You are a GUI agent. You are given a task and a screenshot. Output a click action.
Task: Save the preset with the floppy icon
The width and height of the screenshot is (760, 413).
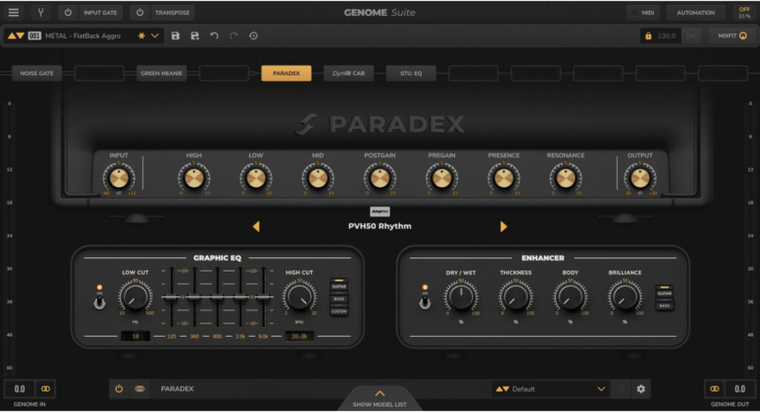pos(175,36)
